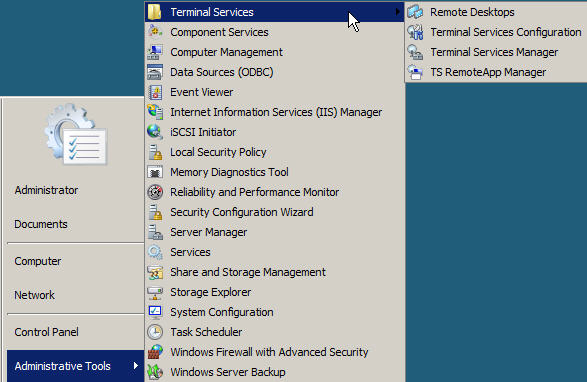Screen dimensions: 587x382
Task: Open Documents in the Start menu
Action: (x=41, y=224)
